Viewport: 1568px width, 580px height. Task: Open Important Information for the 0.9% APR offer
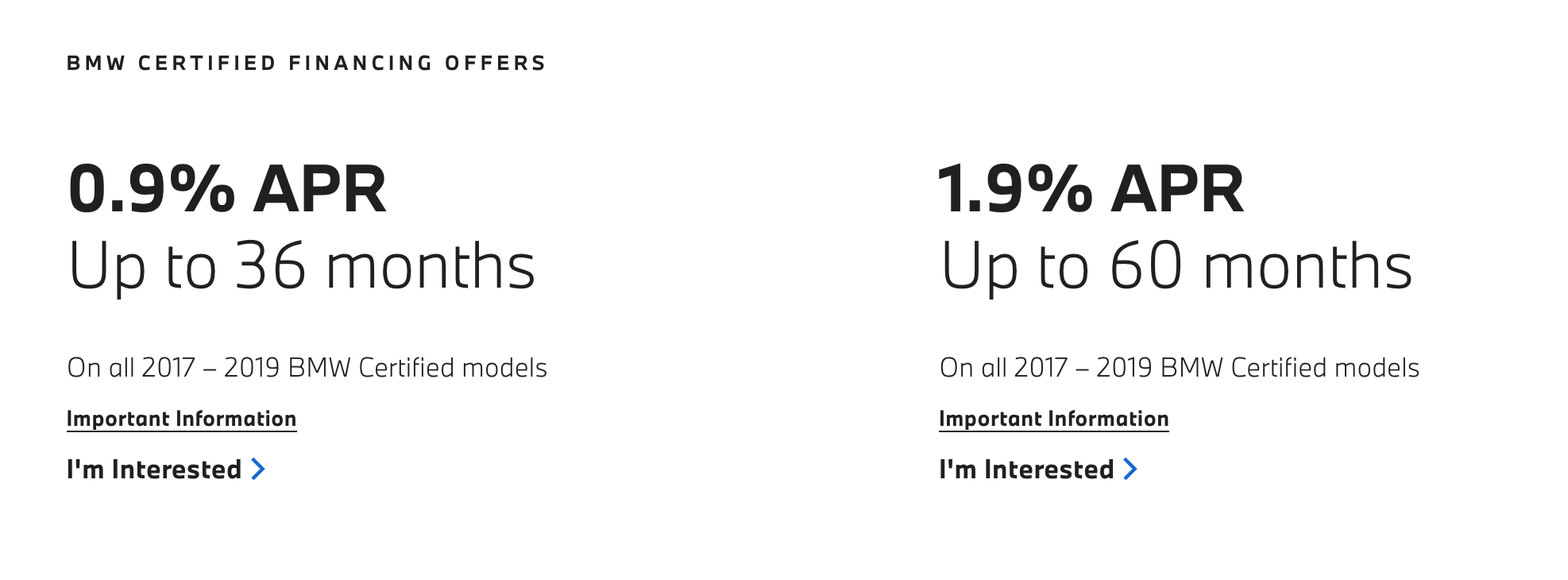pyautogui.click(x=182, y=419)
